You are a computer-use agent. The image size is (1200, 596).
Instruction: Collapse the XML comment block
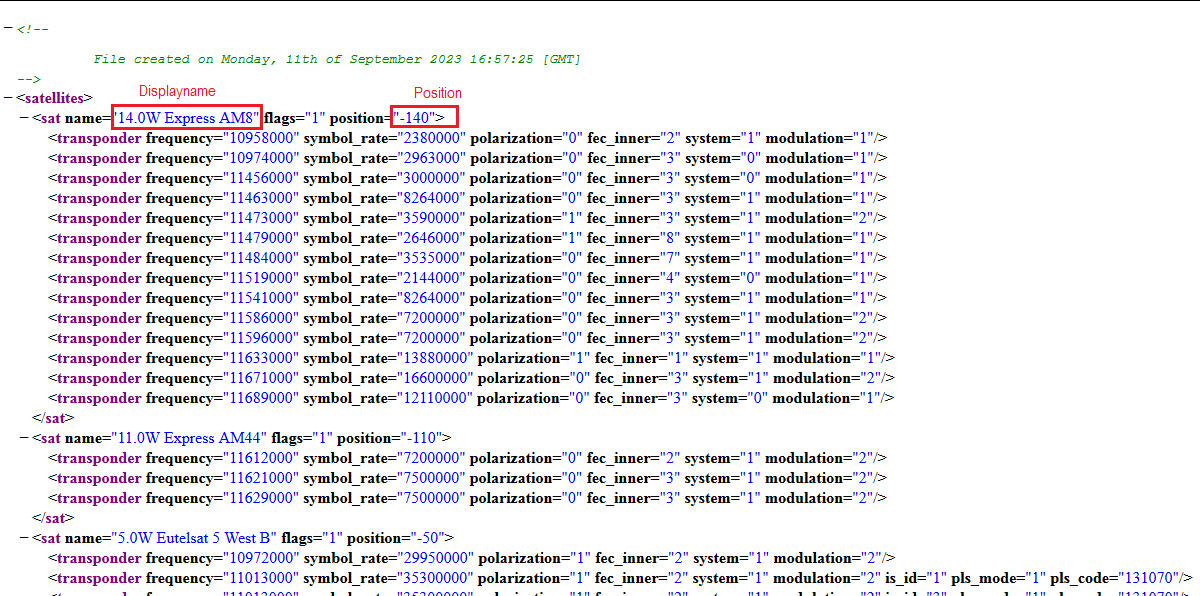(x=8, y=28)
